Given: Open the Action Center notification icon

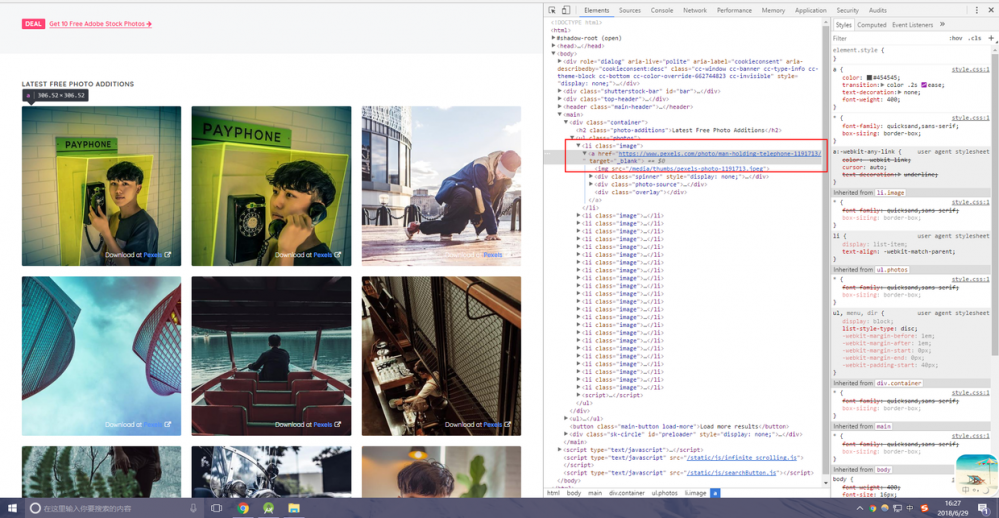Looking at the screenshot, I should [x=983, y=508].
